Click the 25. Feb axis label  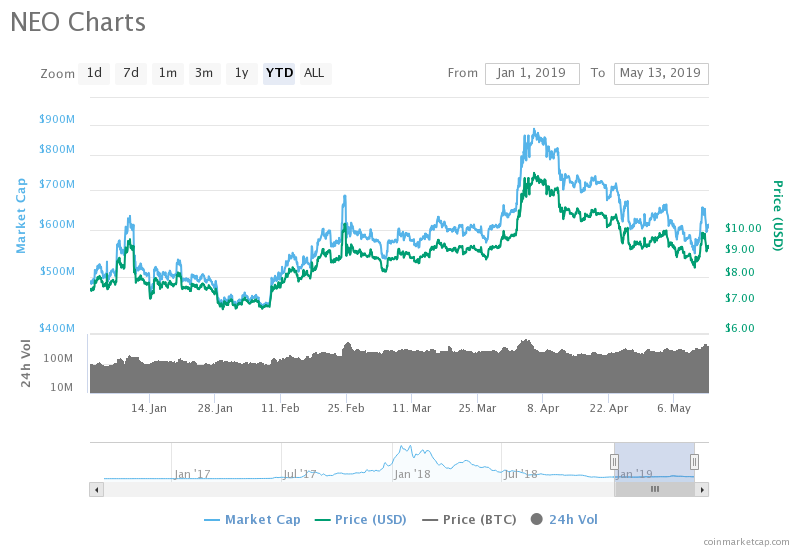pos(346,408)
